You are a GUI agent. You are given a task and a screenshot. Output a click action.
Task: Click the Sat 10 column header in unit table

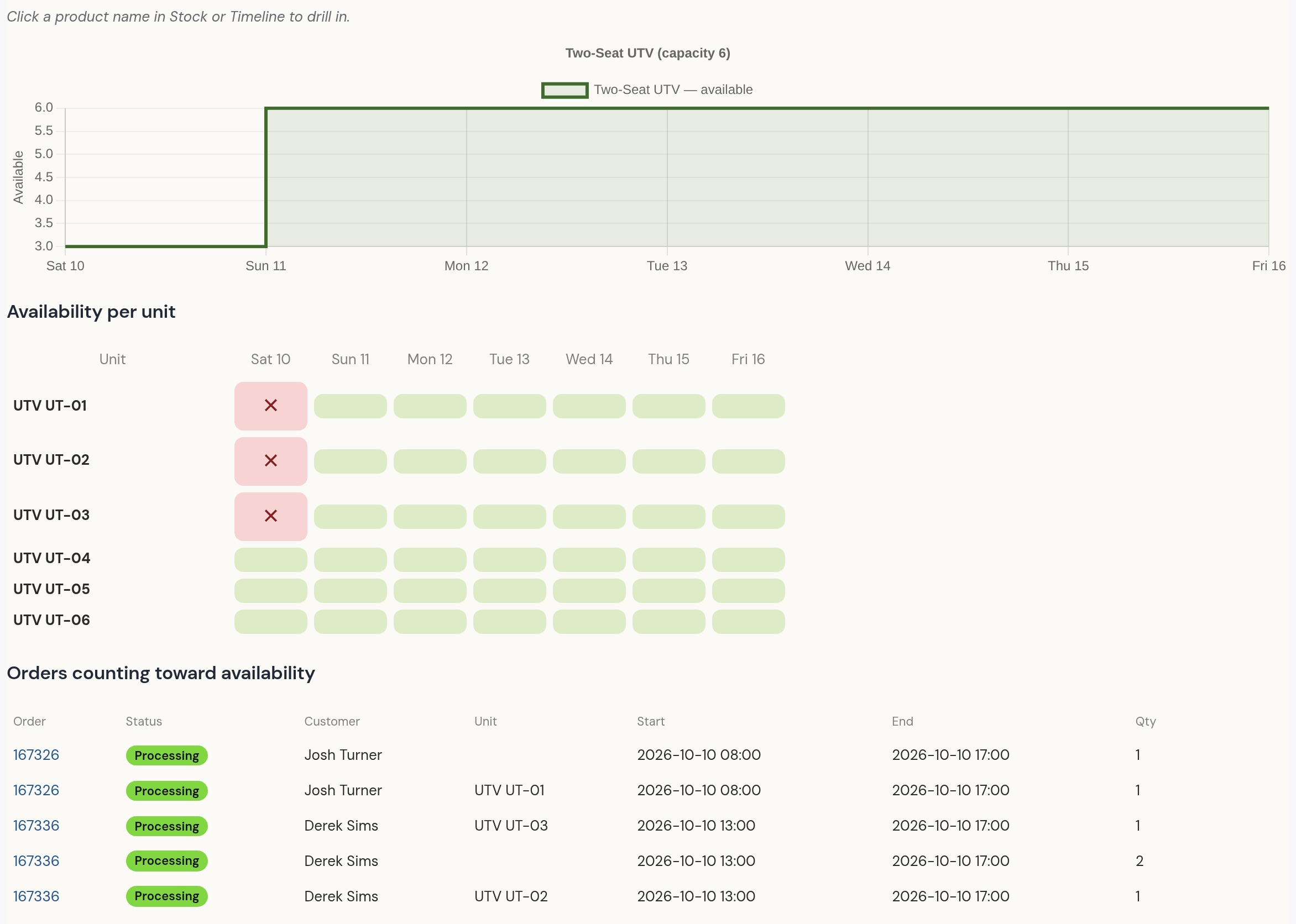[271, 359]
